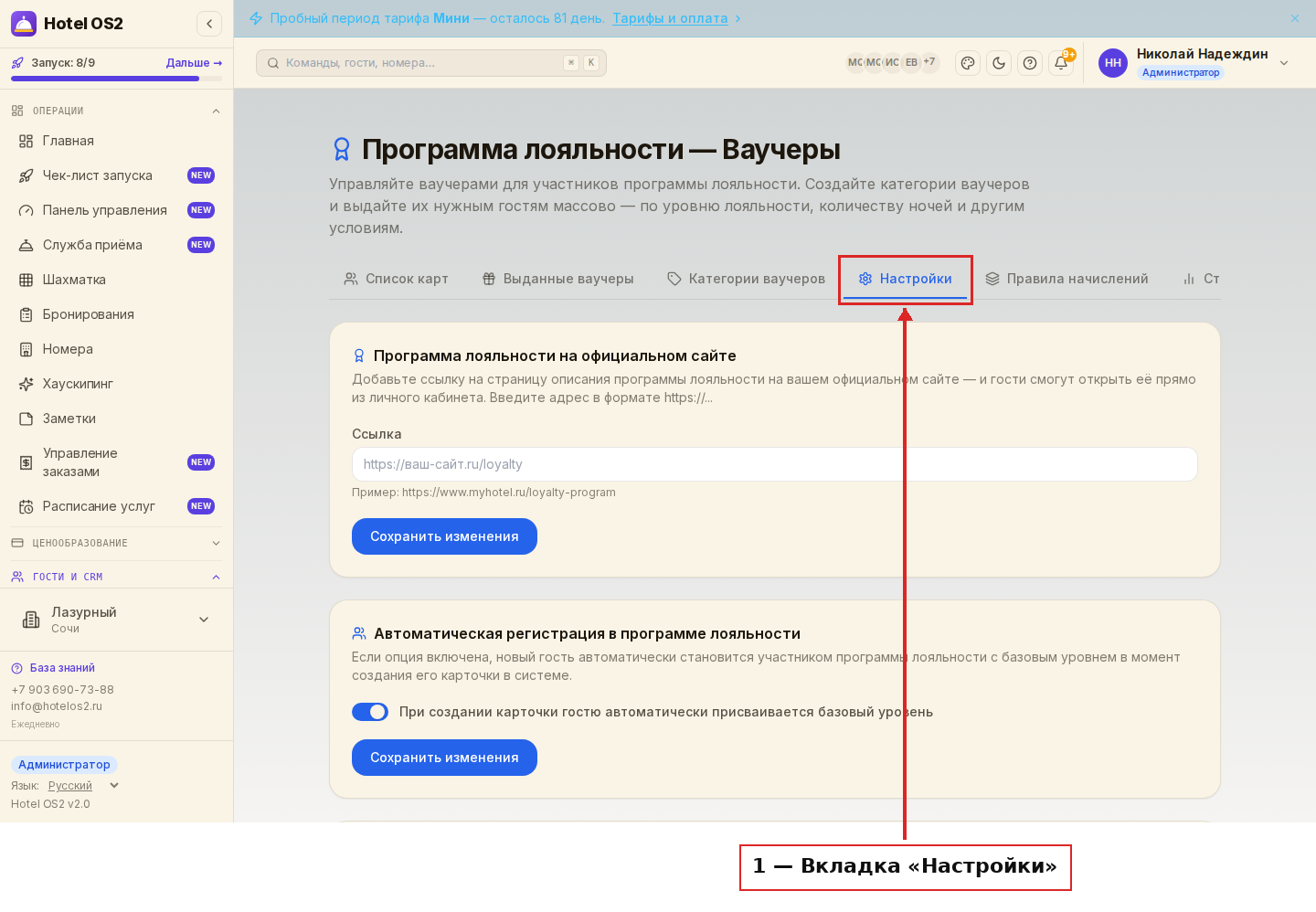Switch to Выданные ваучеры tab

557,279
